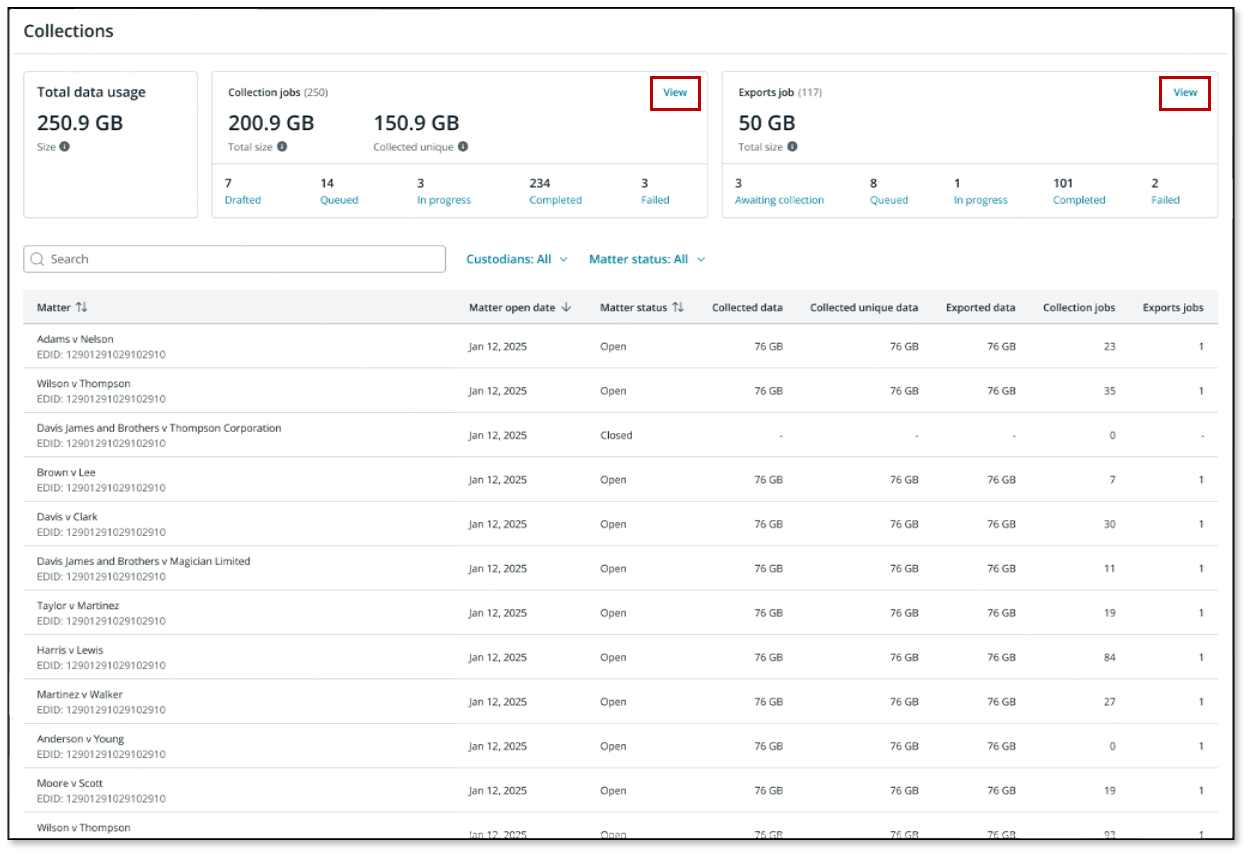The image size is (1250, 856).
Task: Expand the Matter status: All filter
Action: (x=646, y=259)
